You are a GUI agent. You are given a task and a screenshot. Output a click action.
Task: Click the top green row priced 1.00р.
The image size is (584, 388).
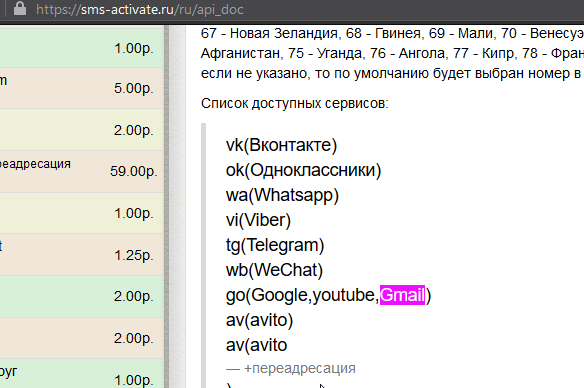pos(82,47)
